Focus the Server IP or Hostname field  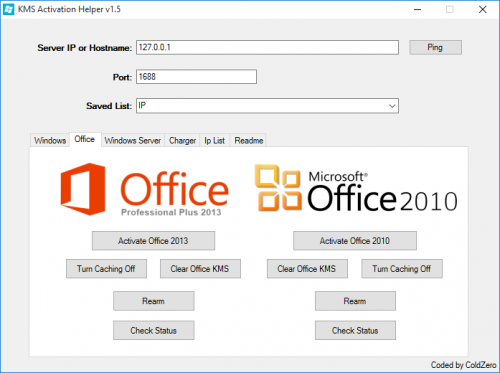point(267,47)
